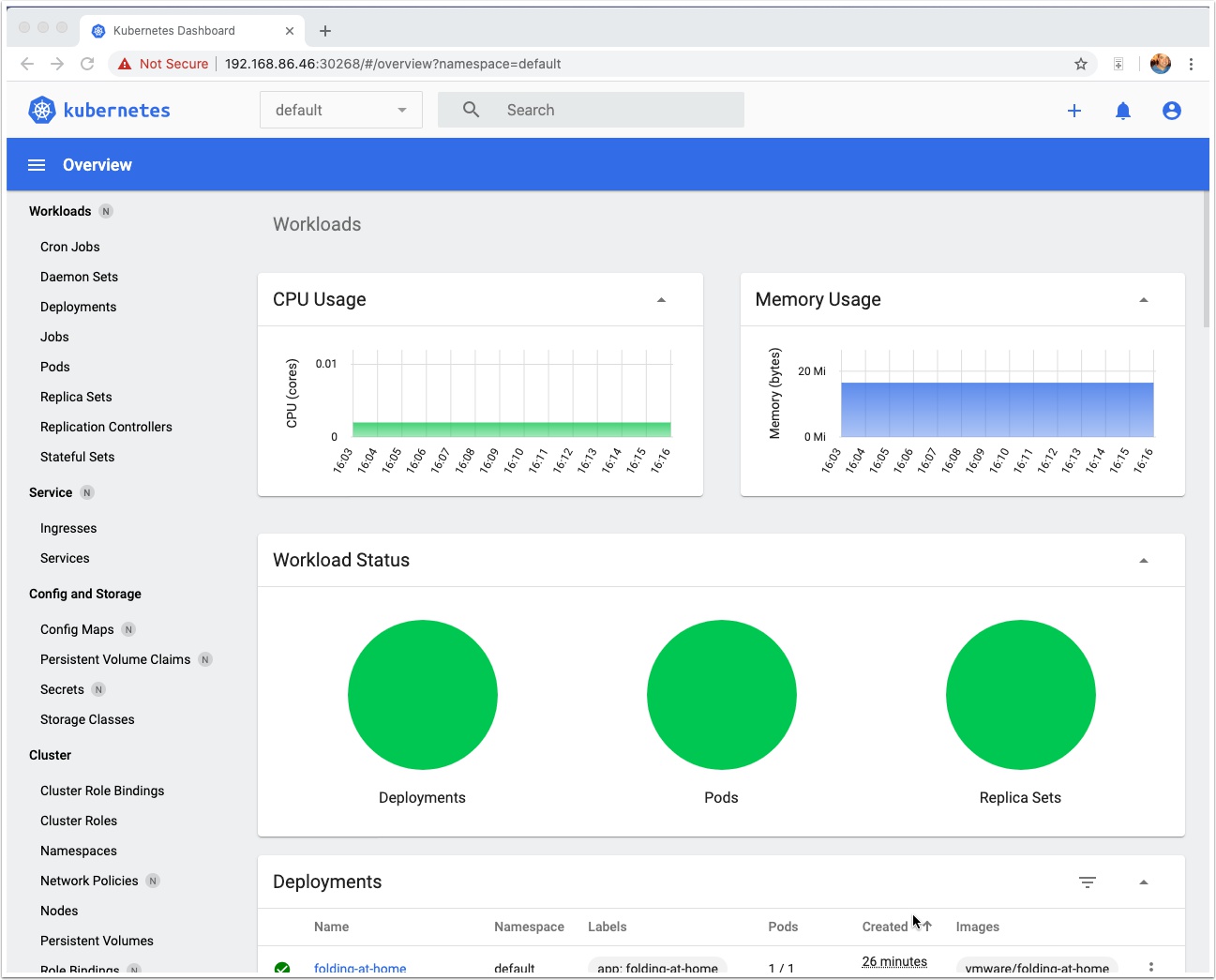Image resolution: width=1216 pixels, height=980 pixels.
Task: Click the Not Secure warning icon
Action: [125, 64]
